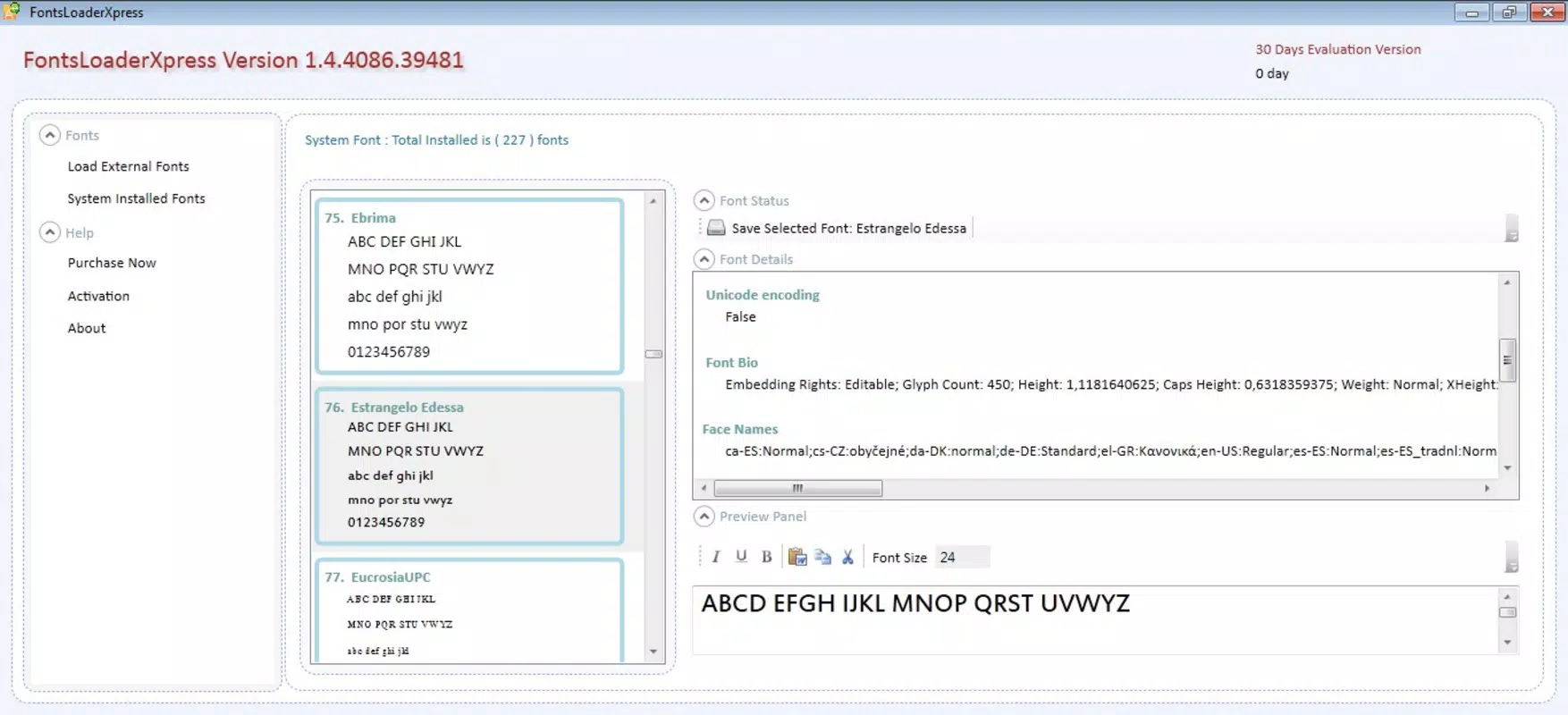Click preview text box scroll down arrow

[1507, 643]
